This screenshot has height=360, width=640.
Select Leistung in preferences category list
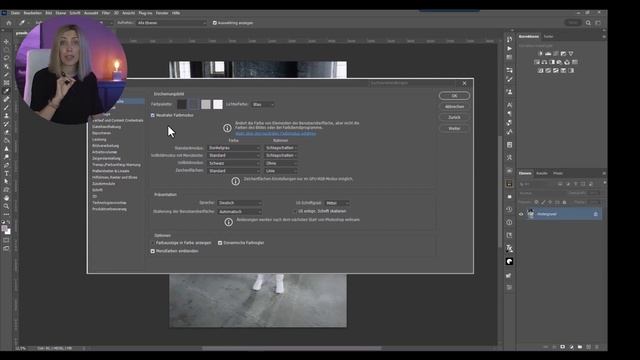(x=99, y=140)
